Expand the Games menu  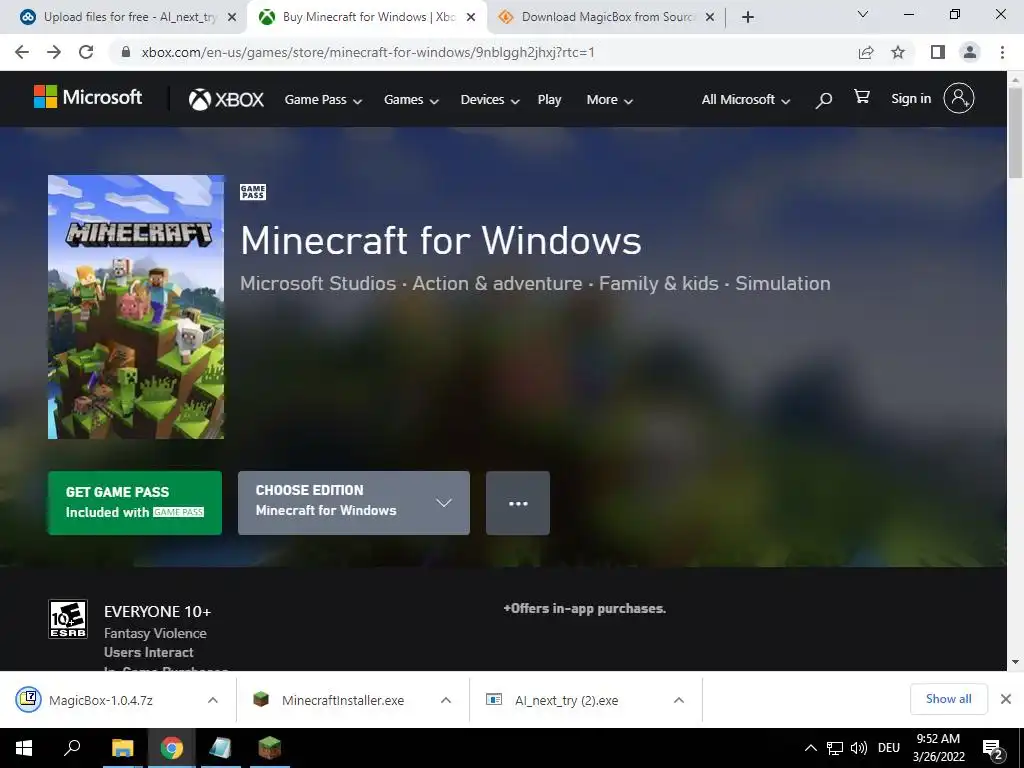pyautogui.click(x=411, y=100)
